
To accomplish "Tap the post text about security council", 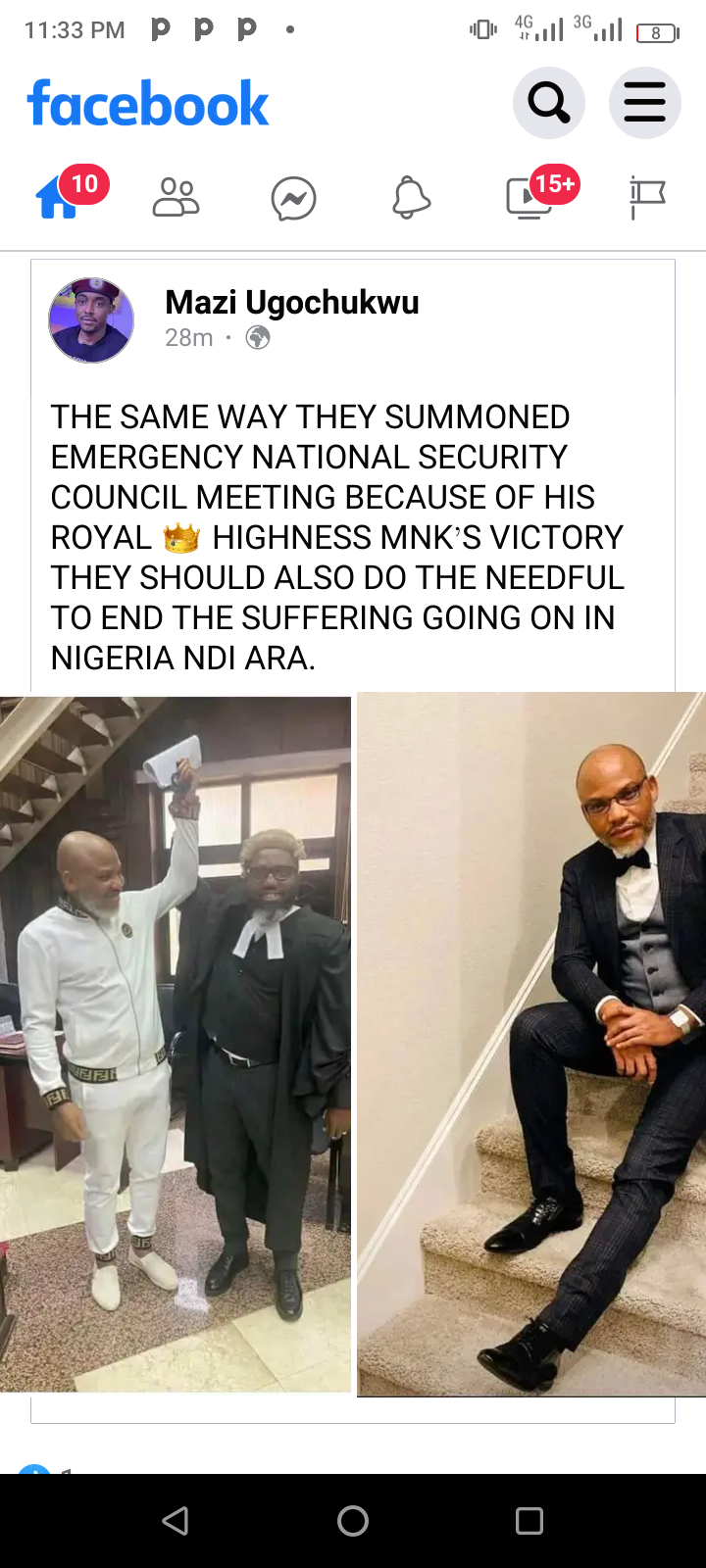I will (x=338, y=537).
